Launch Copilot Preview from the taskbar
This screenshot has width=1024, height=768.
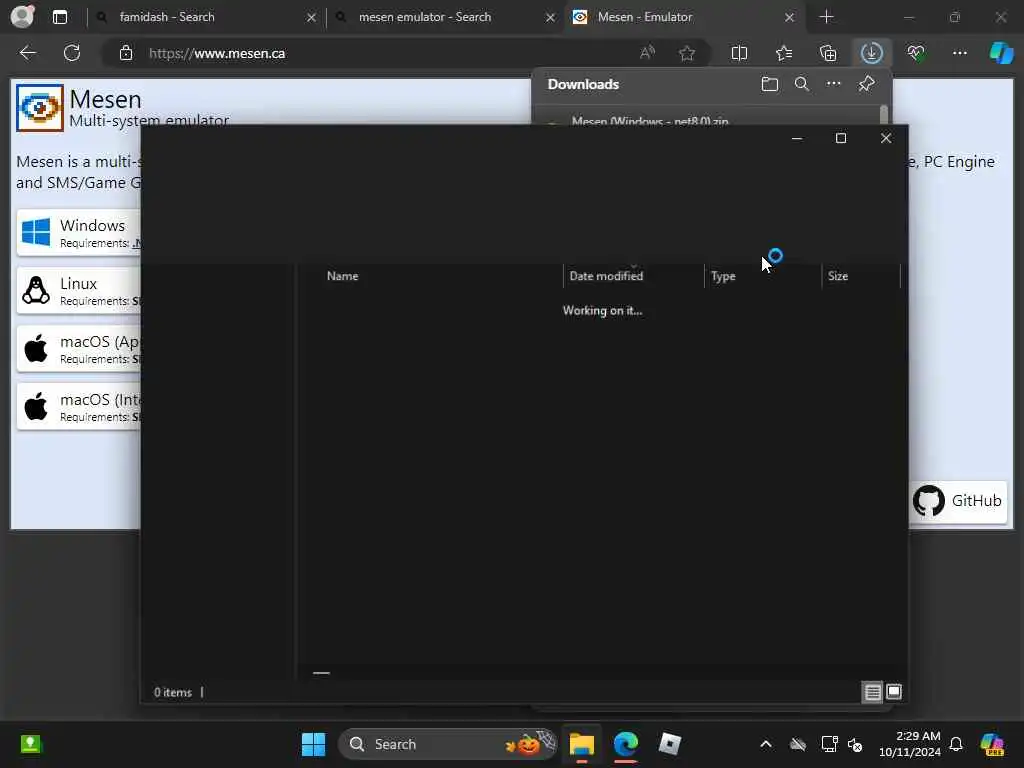tap(992, 744)
